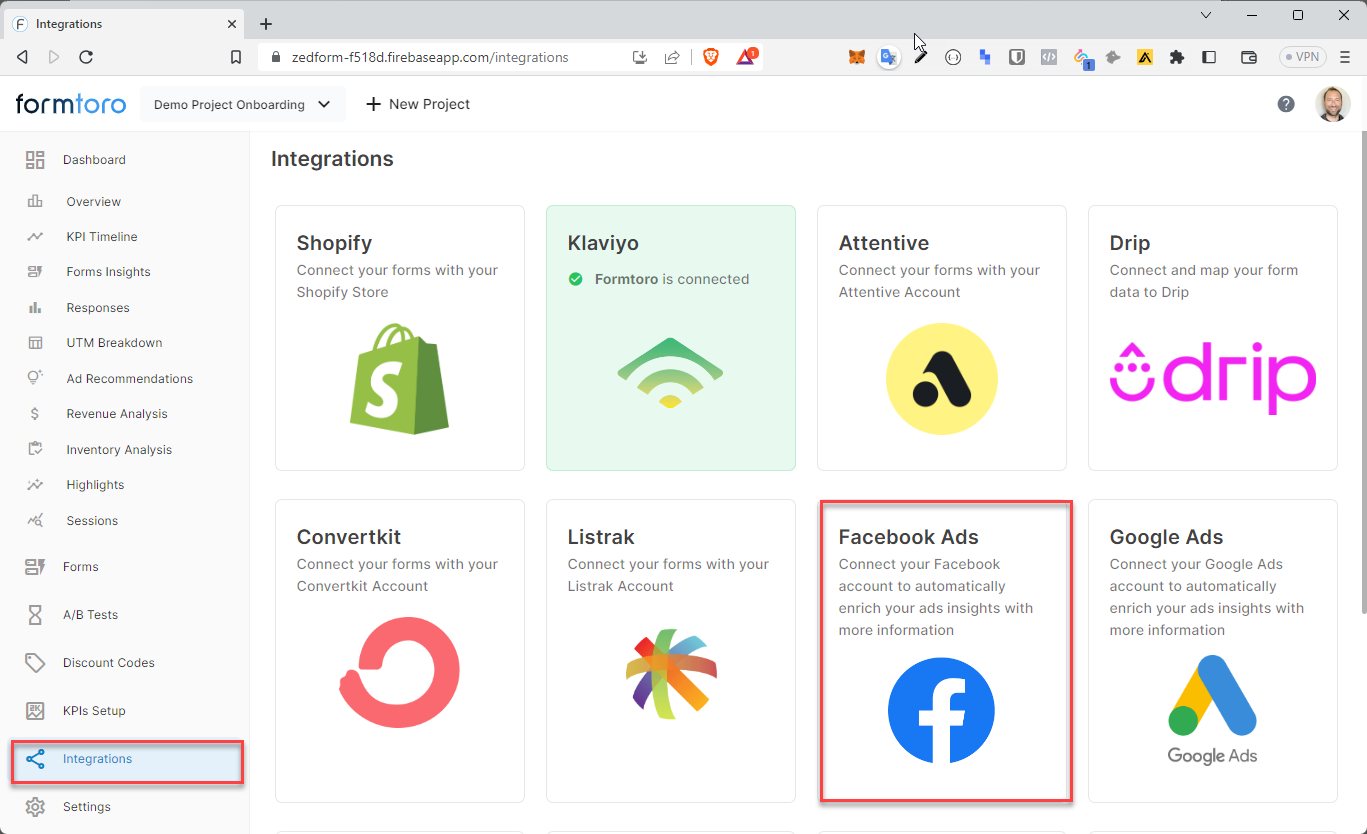Toggle the VPN button

(1303, 57)
